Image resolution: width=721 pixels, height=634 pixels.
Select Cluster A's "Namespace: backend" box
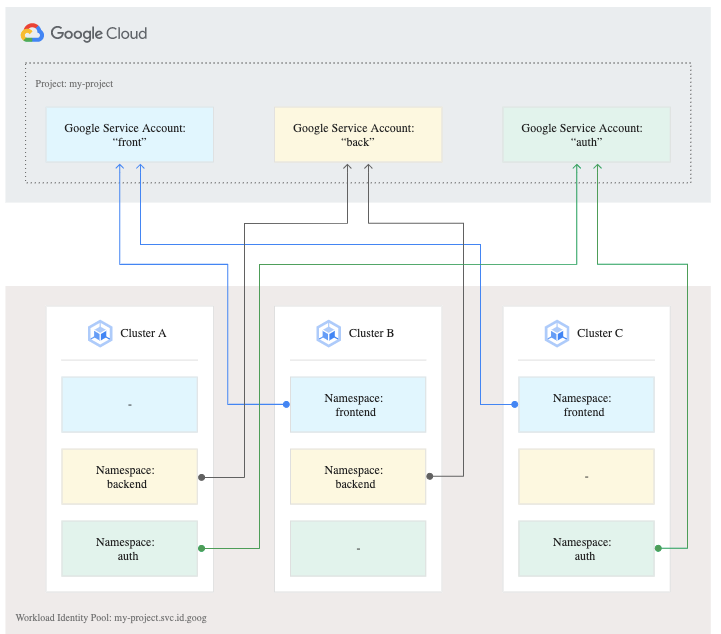[130, 477]
